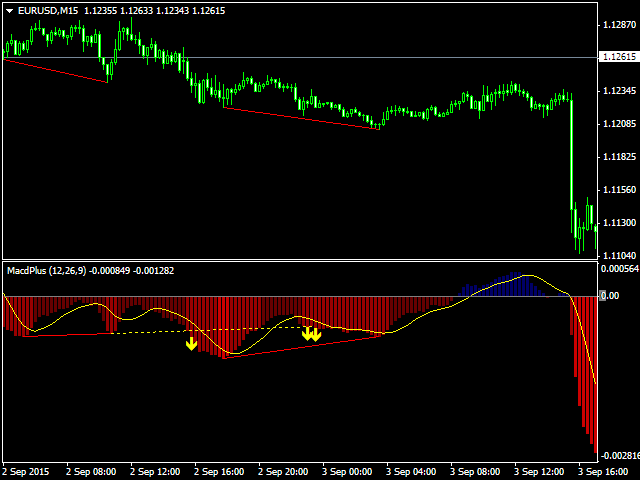Pick the 1.12085 price scale value
The width and height of the screenshot is (640, 480).
[x=619, y=124]
